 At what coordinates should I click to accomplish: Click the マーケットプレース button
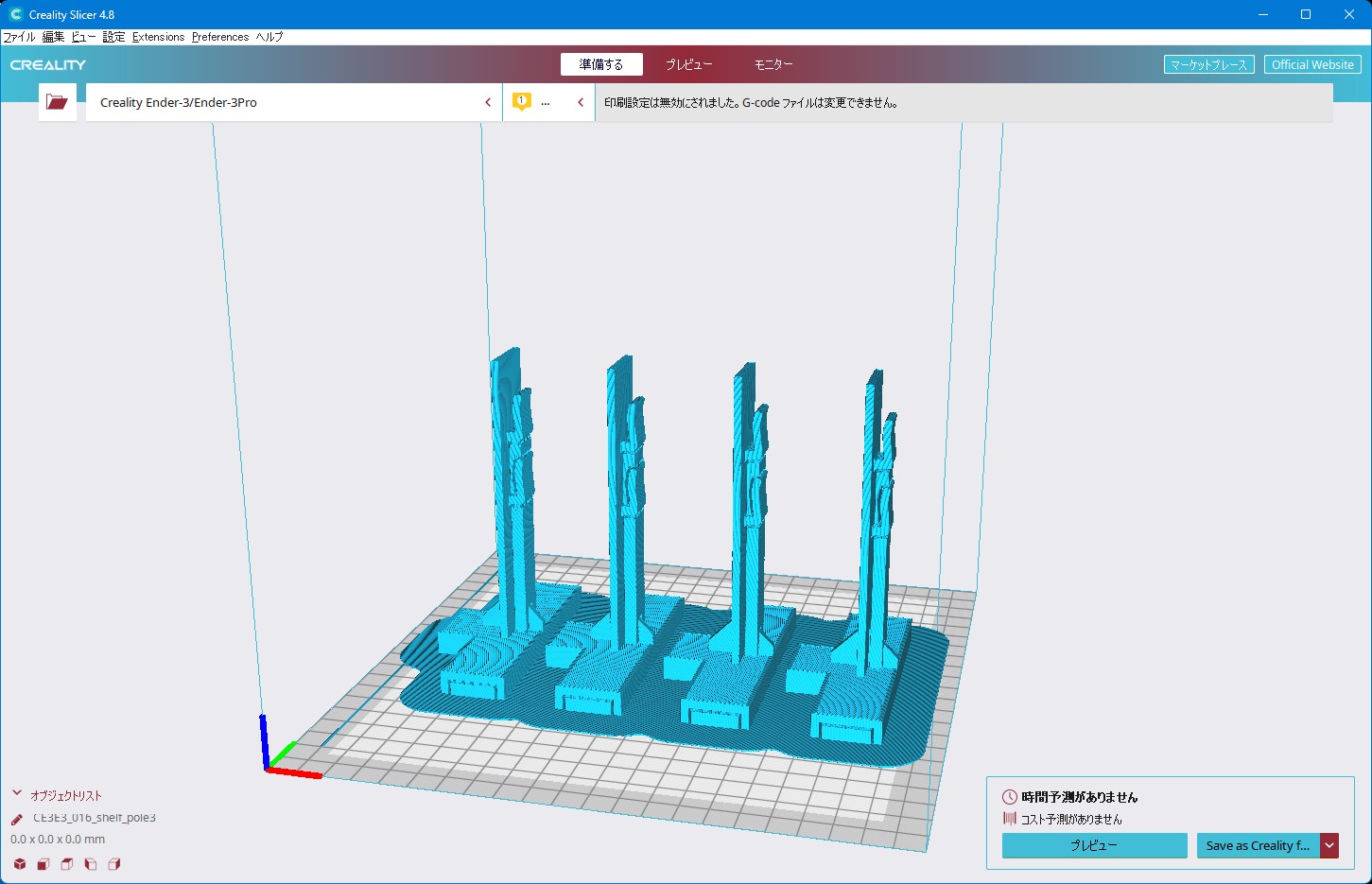1208,64
